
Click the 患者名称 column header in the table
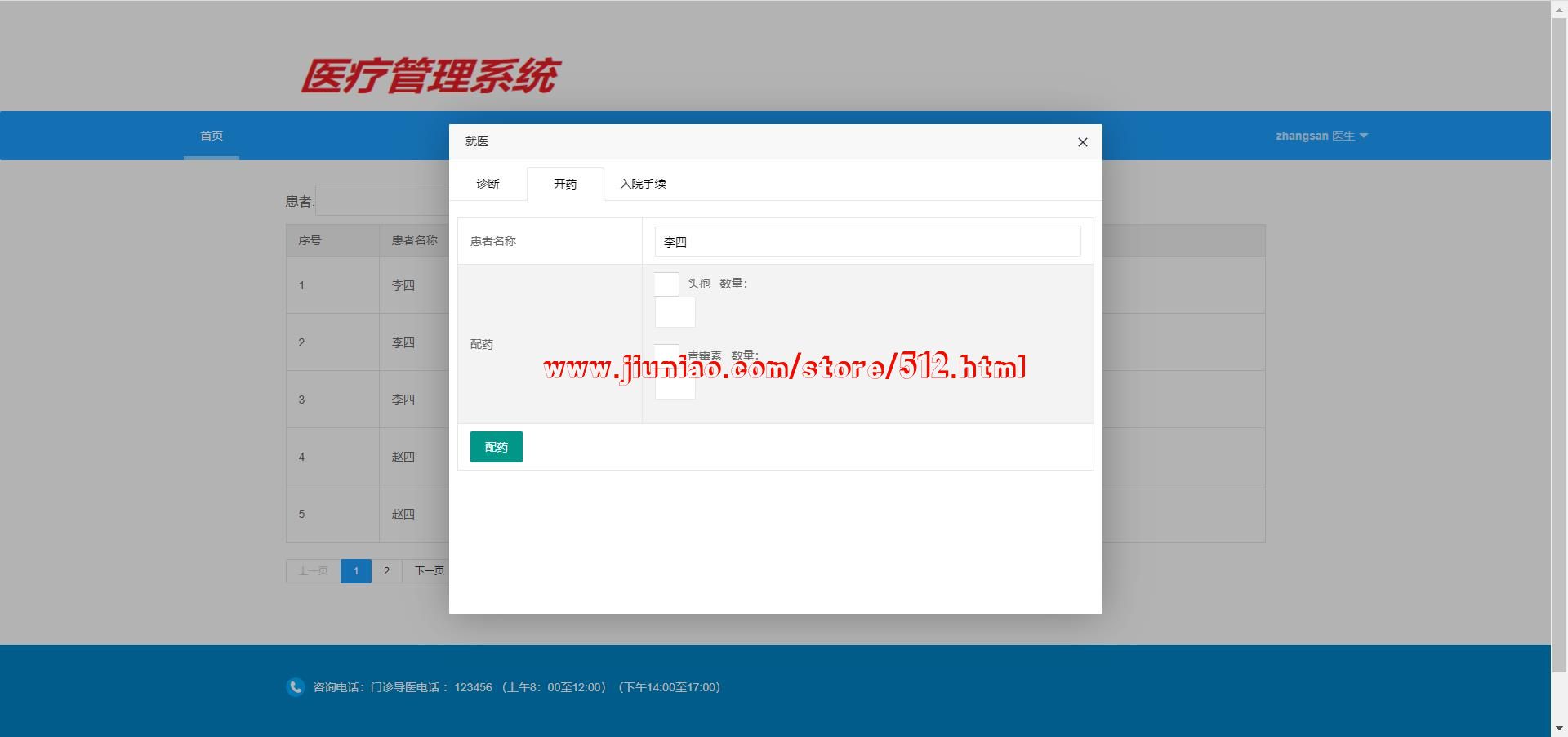415,240
